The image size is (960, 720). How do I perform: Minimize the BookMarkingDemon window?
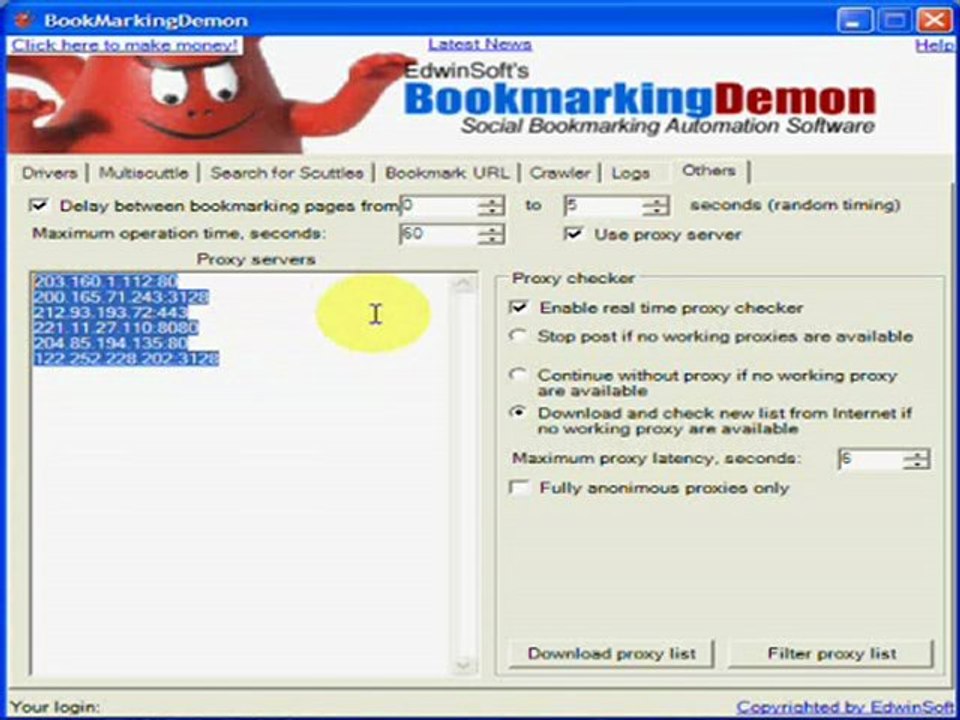point(855,20)
